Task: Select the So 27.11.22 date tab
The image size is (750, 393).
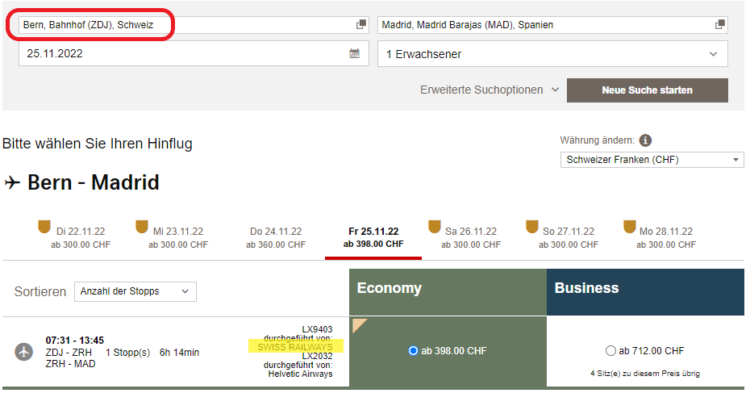Action: [568, 238]
